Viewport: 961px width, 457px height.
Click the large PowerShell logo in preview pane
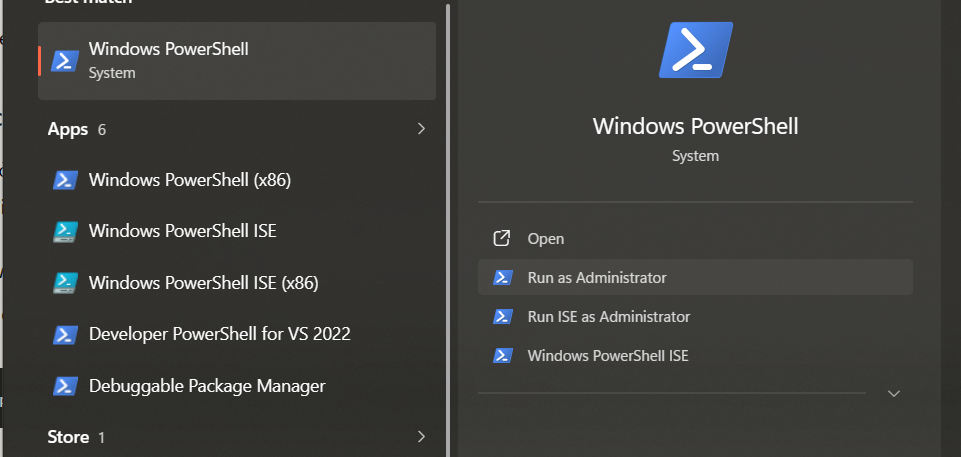(x=696, y=50)
